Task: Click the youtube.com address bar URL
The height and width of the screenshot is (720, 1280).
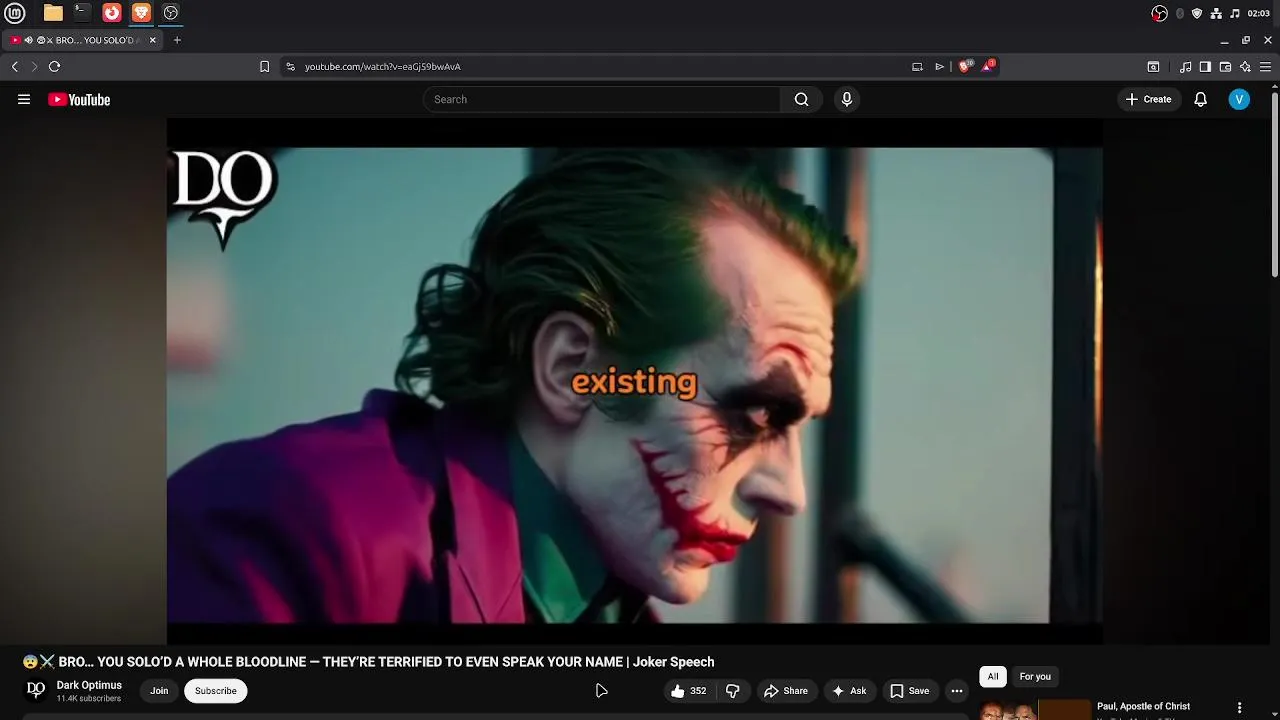Action: (x=382, y=67)
